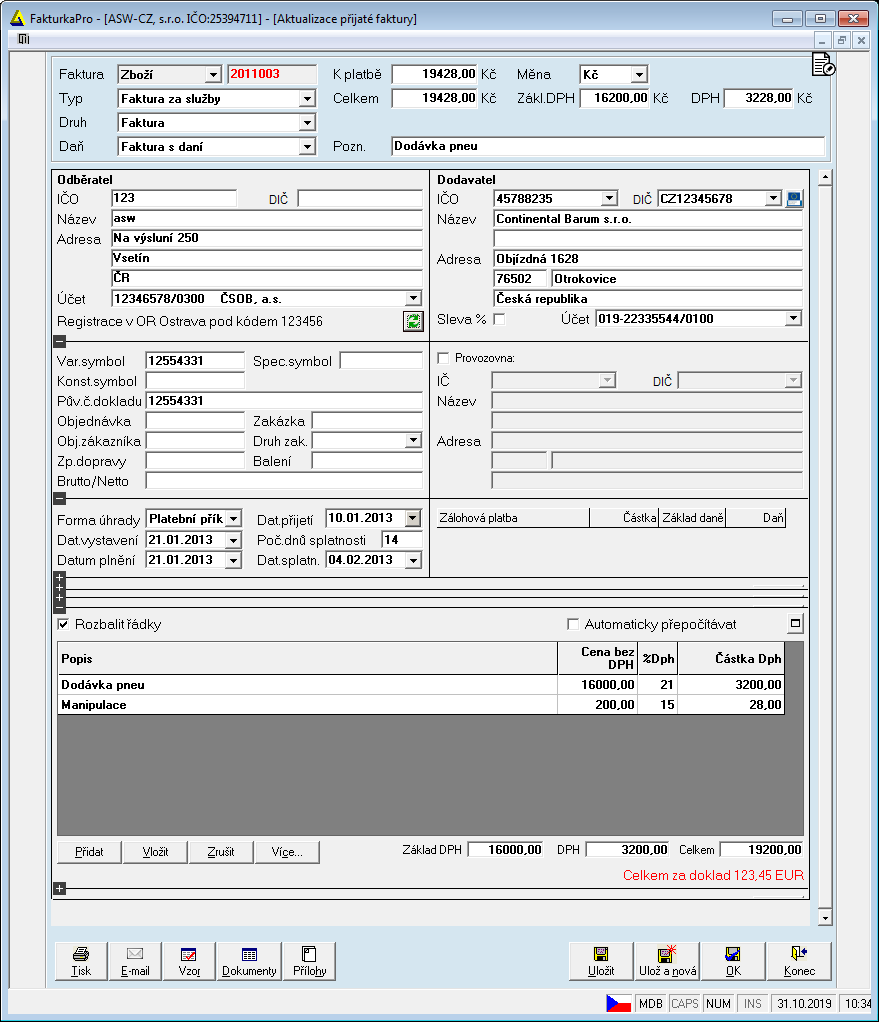Expand the Forma úhrady dropdown

point(233,519)
